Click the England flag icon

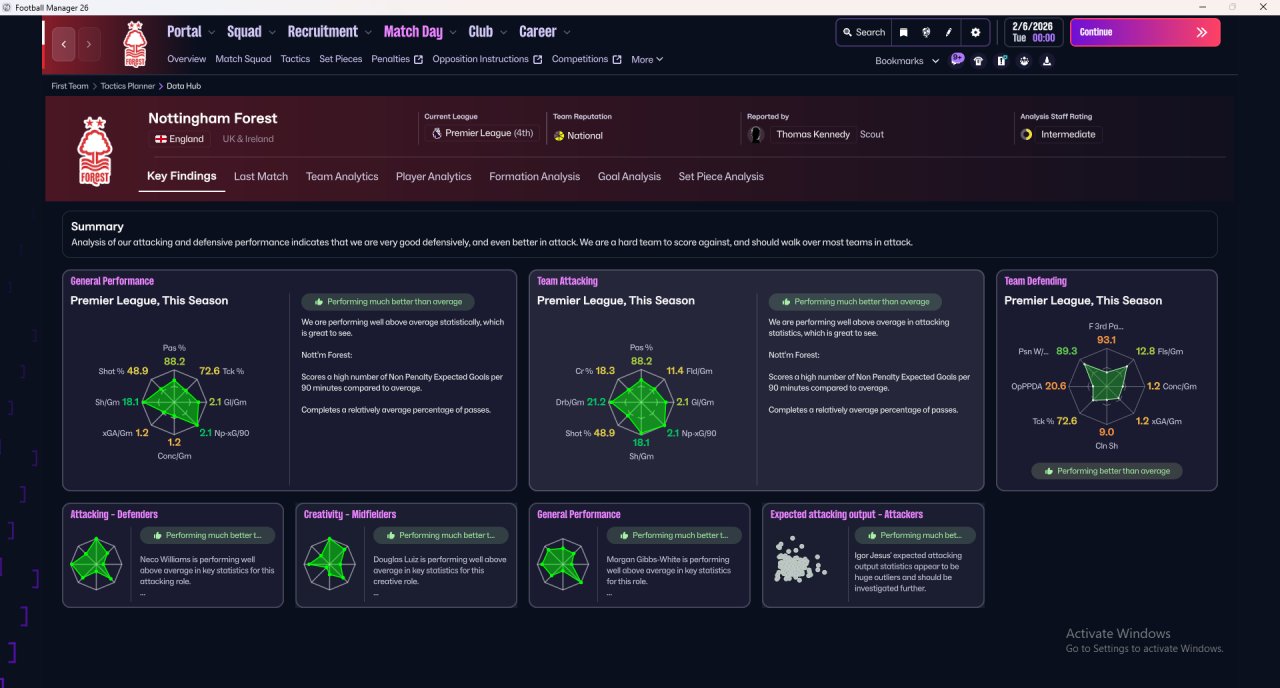click(159, 139)
